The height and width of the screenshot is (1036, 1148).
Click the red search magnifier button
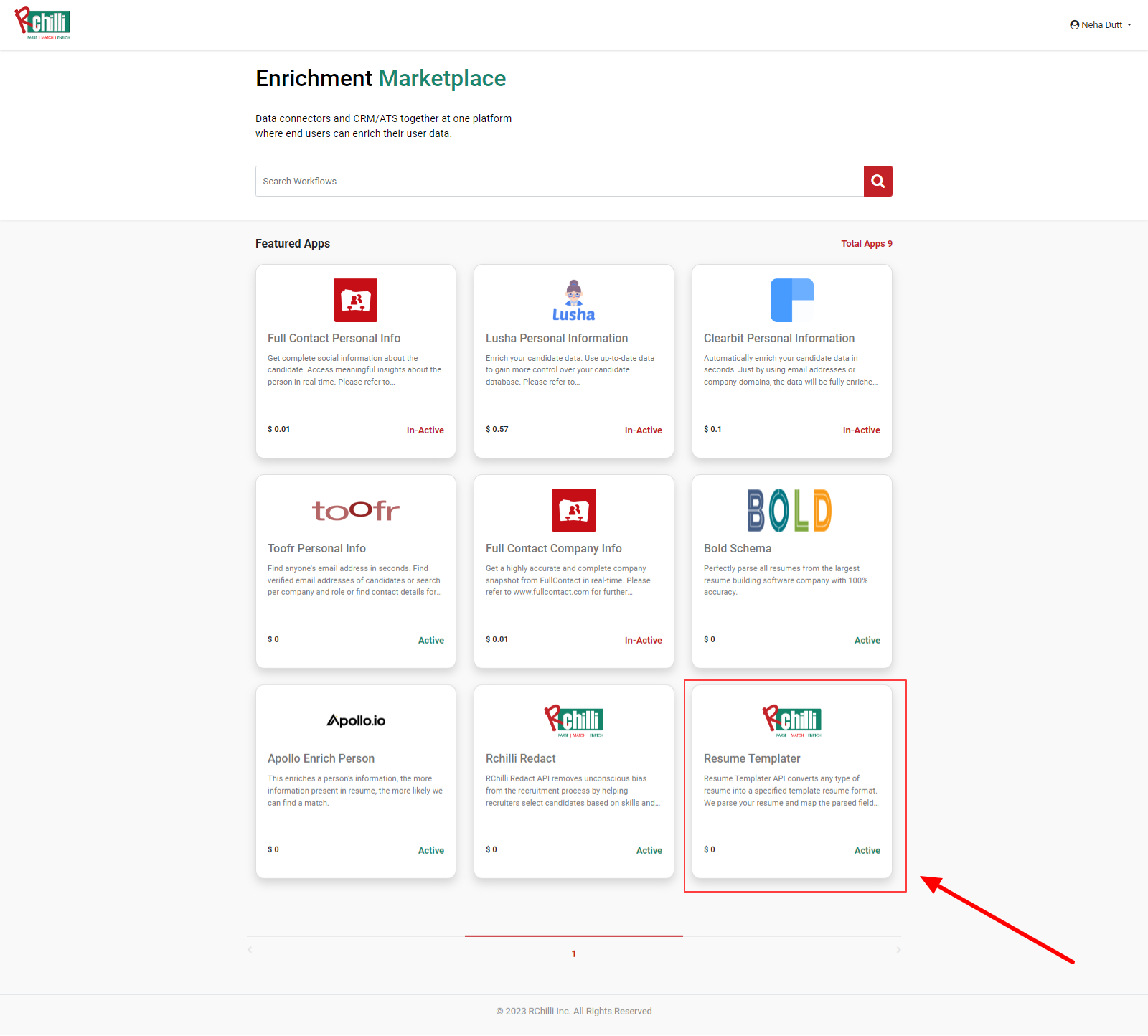878,181
